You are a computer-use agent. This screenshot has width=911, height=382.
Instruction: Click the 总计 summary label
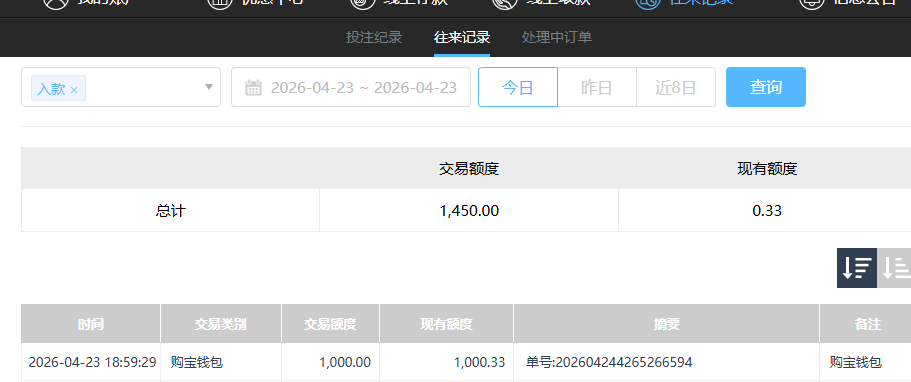170,210
